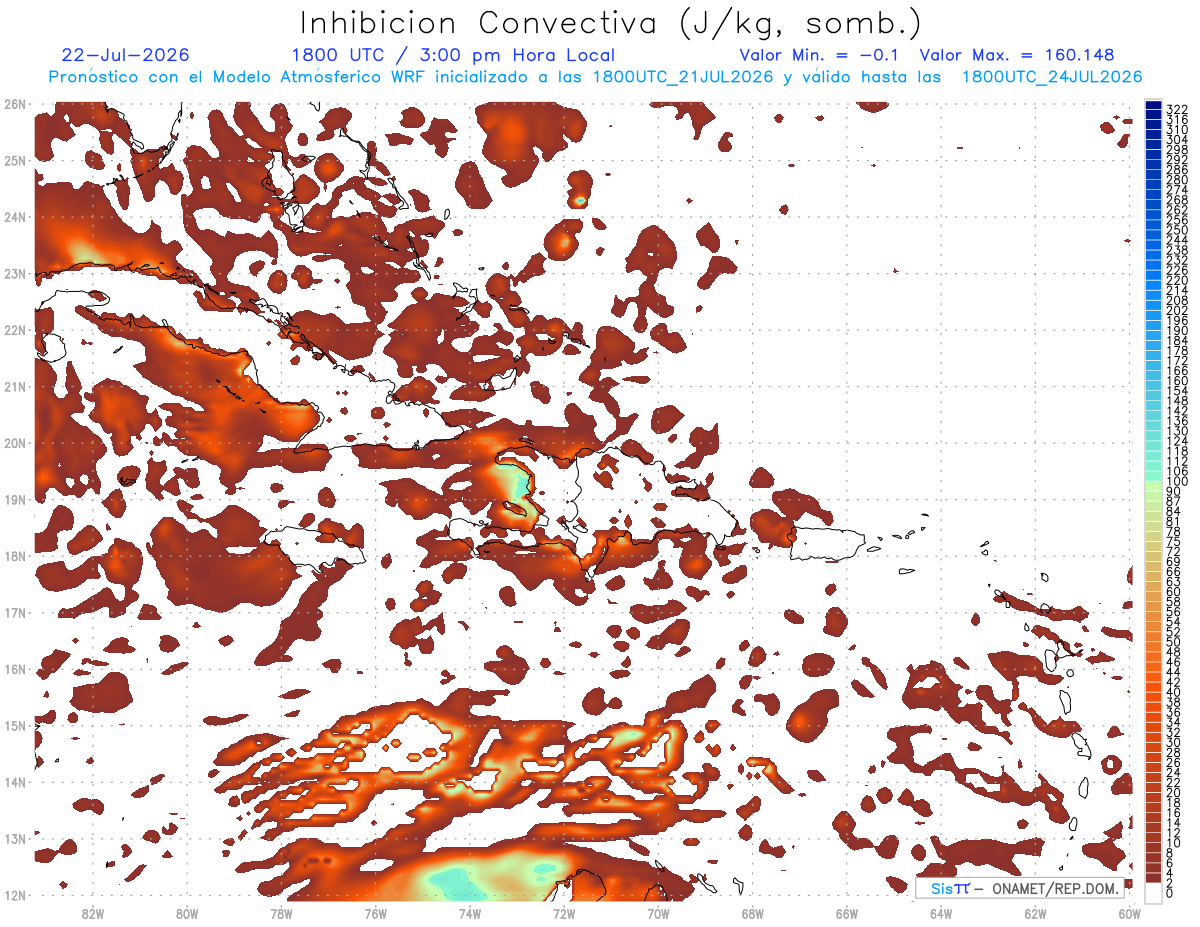Click the 78W longitude label
1200x927 pixels.
[281, 913]
